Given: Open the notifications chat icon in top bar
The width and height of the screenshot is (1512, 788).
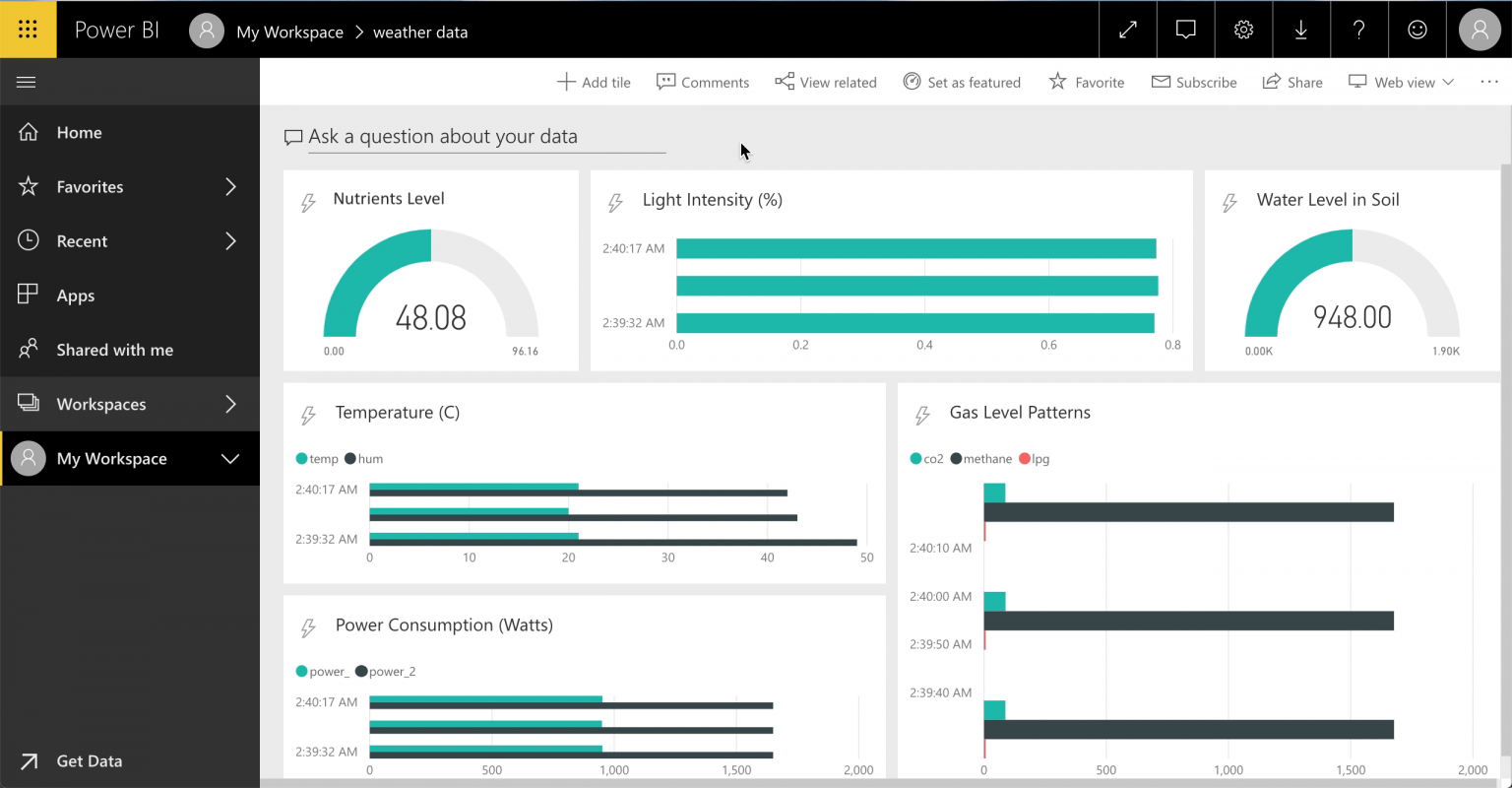Looking at the screenshot, I should pos(1186,30).
